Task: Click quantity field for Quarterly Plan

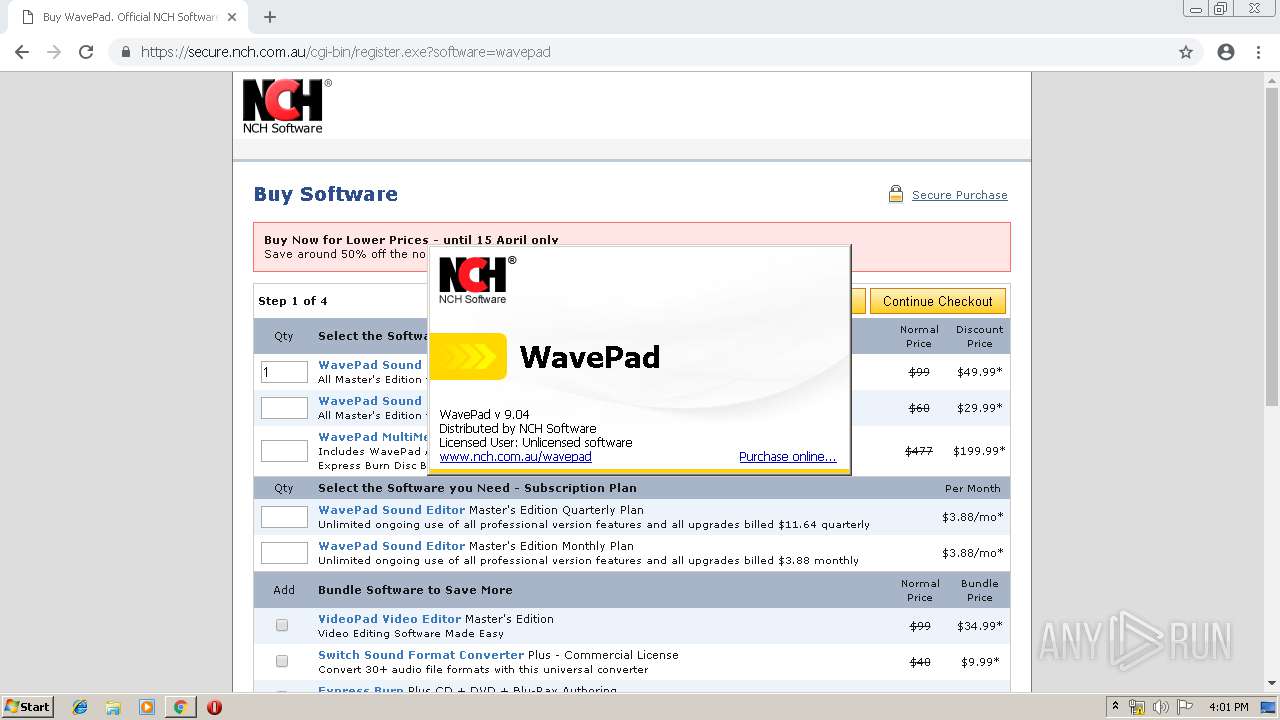Action: click(284, 517)
